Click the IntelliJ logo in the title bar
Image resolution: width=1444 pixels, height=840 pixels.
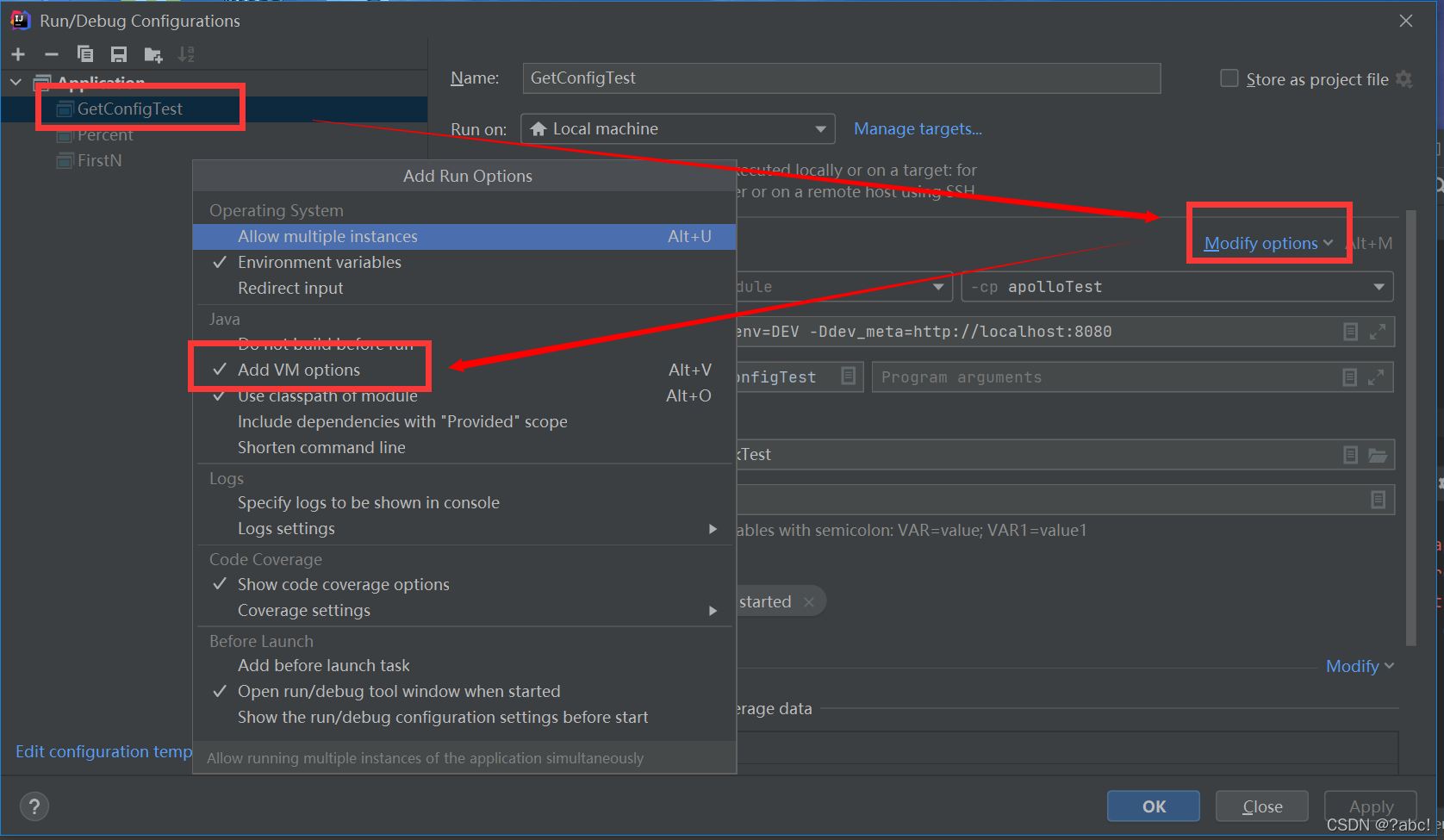20,20
